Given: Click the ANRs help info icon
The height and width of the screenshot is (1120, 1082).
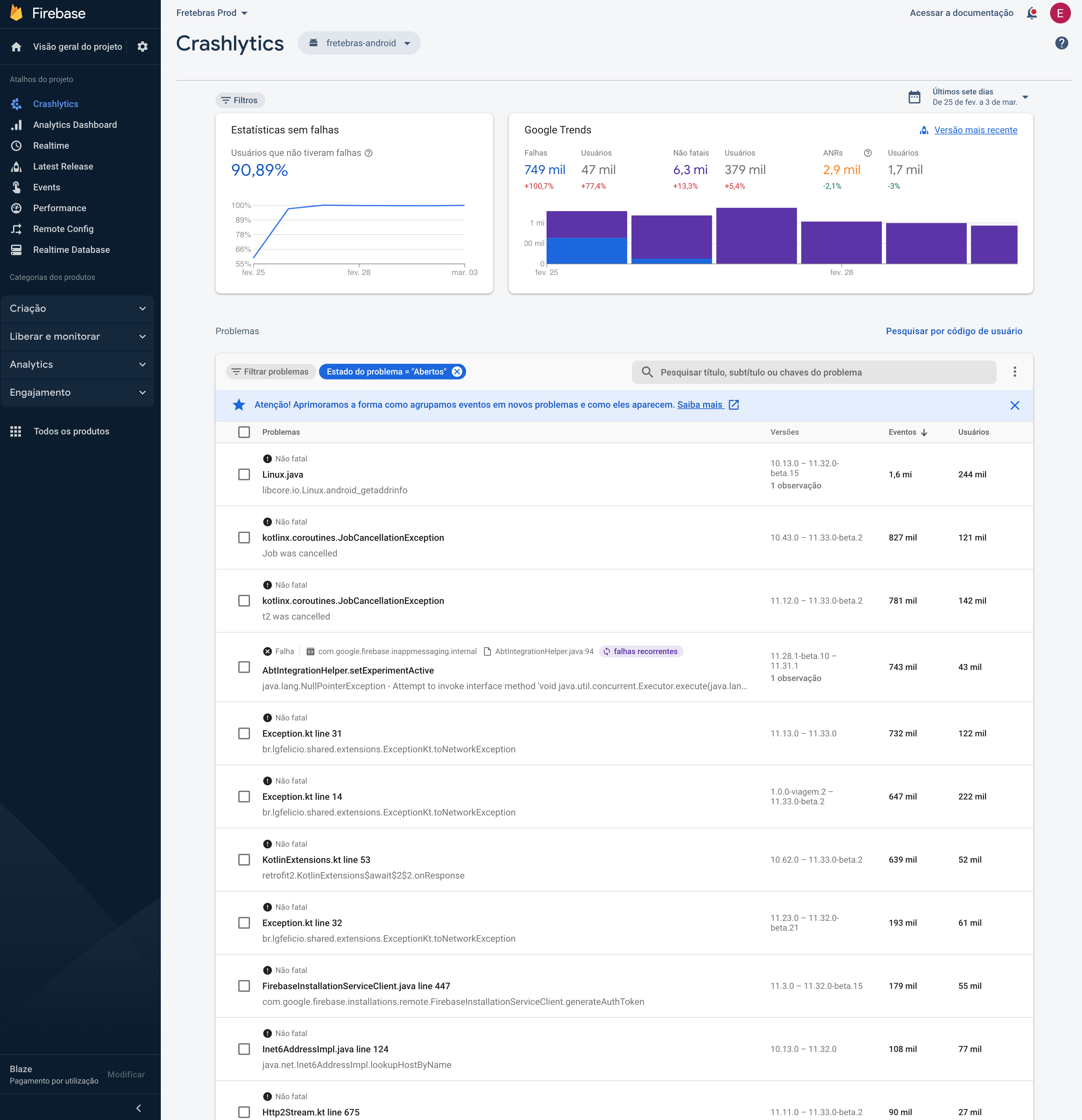Looking at the screenshot, I should tap(868, 153).
